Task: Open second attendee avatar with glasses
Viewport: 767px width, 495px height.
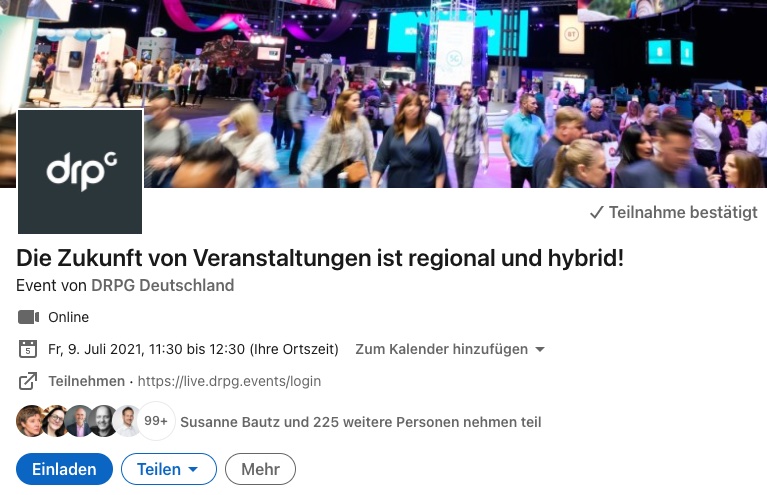Action: 55,421
